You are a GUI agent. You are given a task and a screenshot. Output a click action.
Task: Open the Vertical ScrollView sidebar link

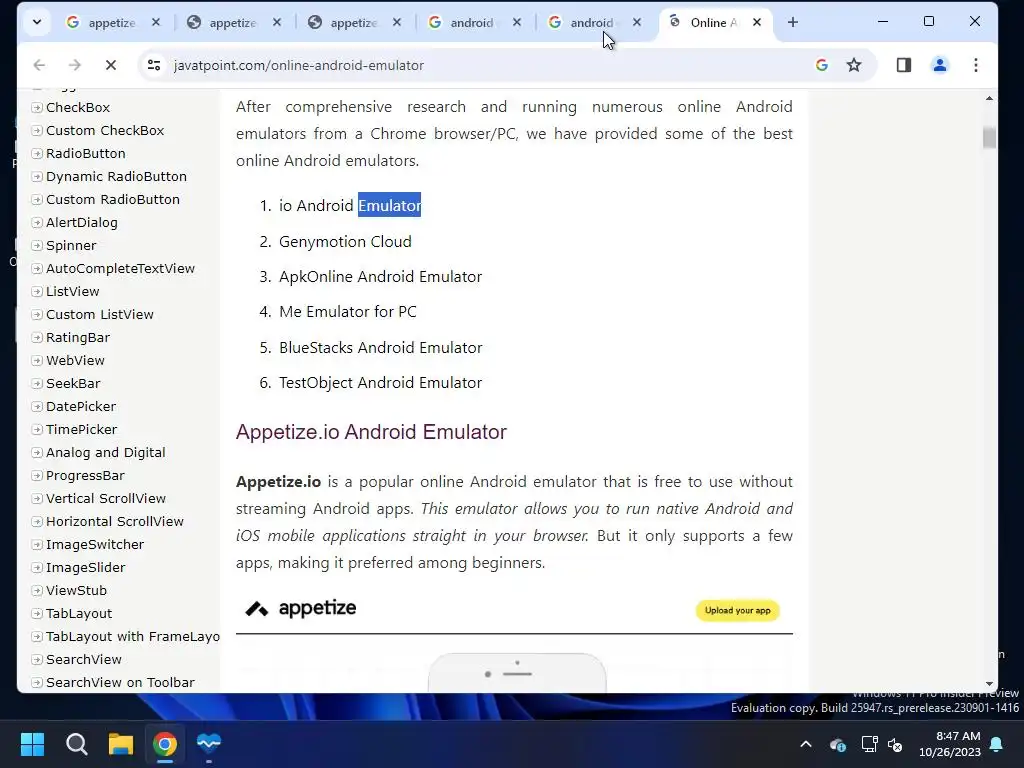[x=106, y=498]
